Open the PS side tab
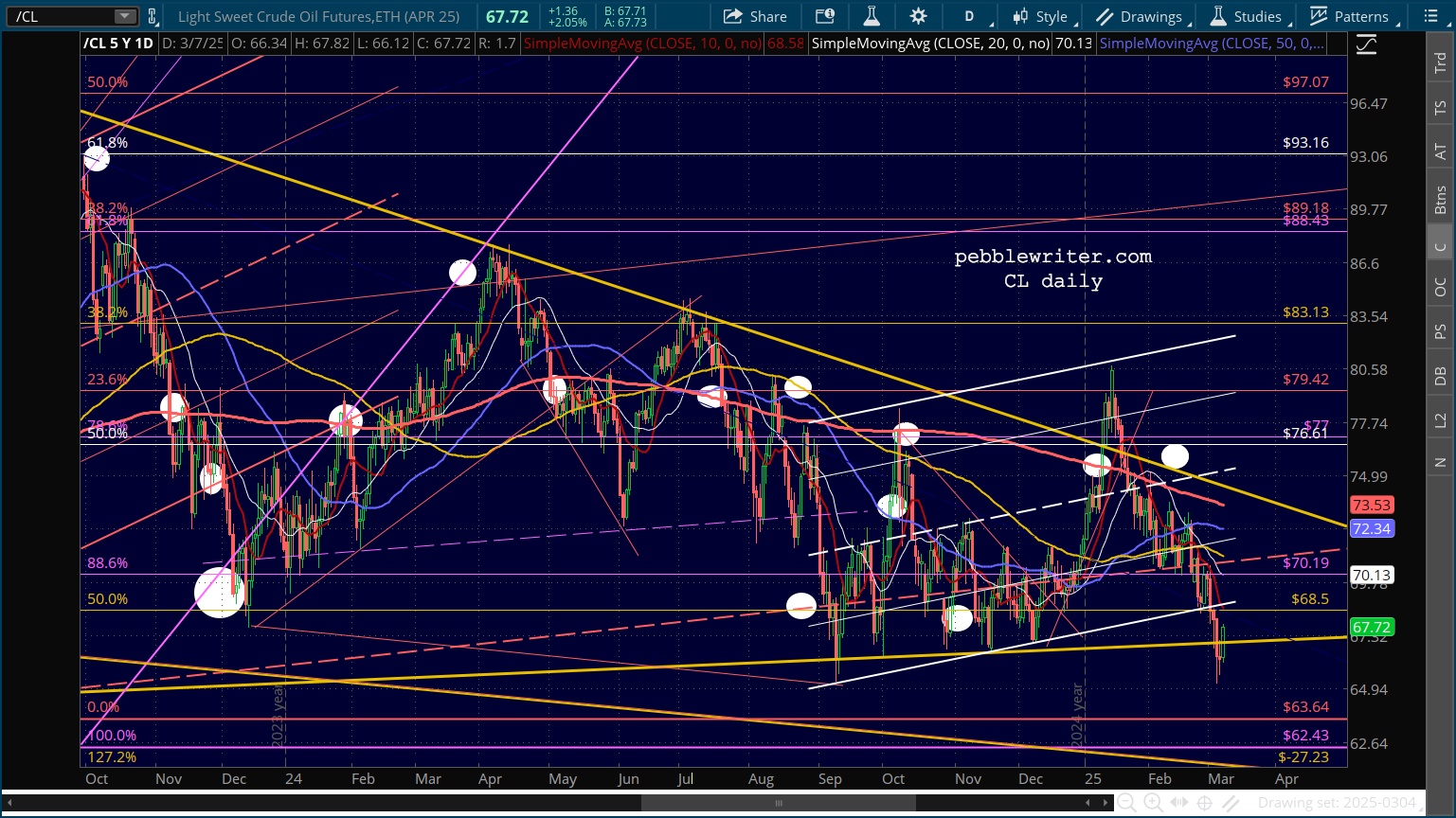This screenshot has height=818, width=1456. click(1440, 331)
